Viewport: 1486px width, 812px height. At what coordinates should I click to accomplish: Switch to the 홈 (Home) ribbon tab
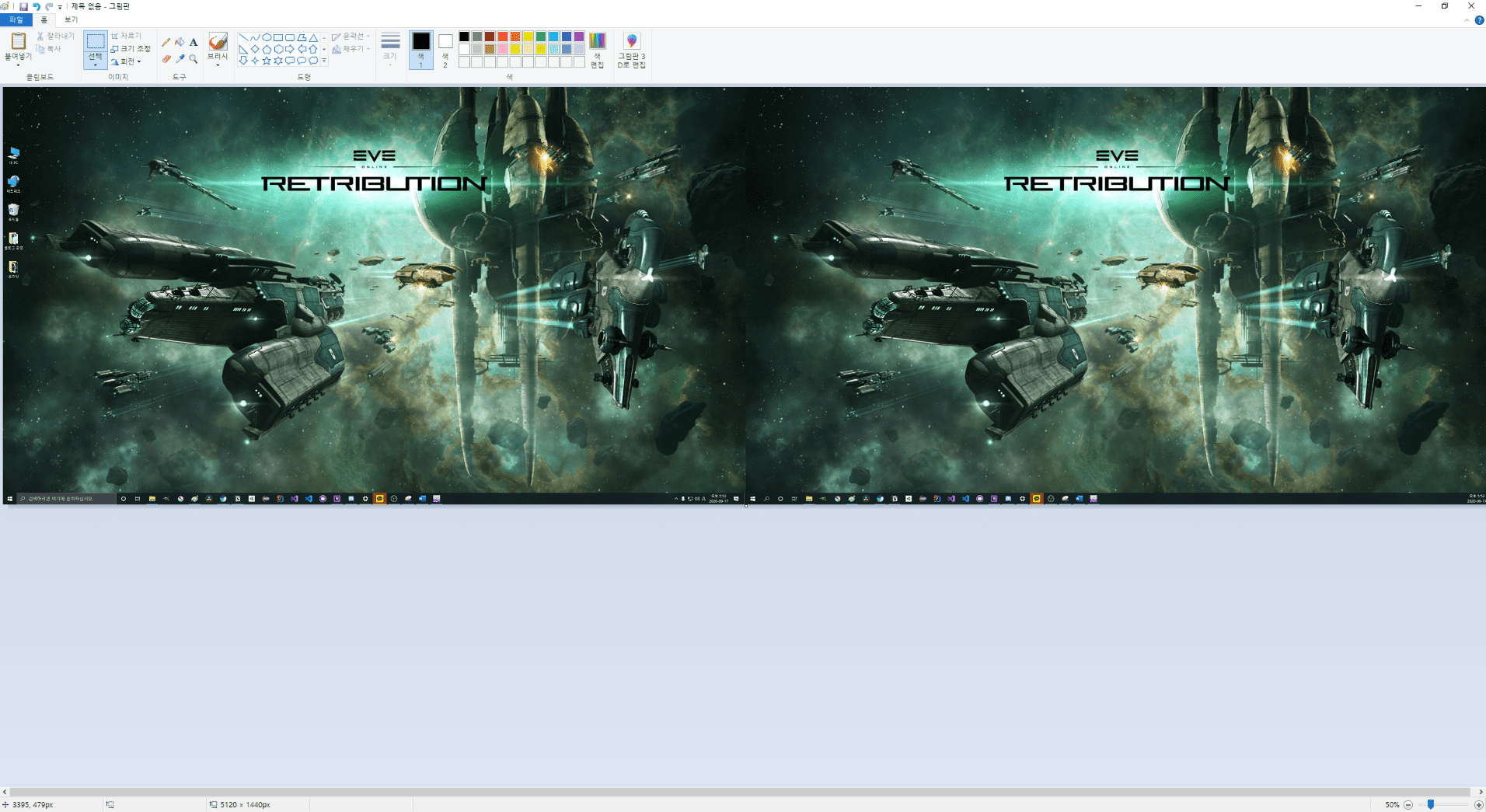(x=44, y=20)
